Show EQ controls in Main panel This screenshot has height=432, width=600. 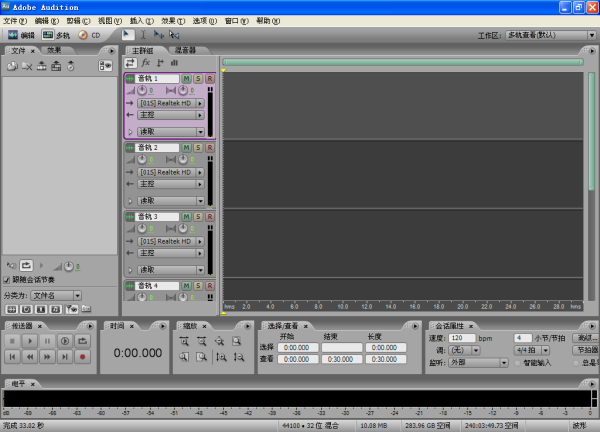coord(174,63)
